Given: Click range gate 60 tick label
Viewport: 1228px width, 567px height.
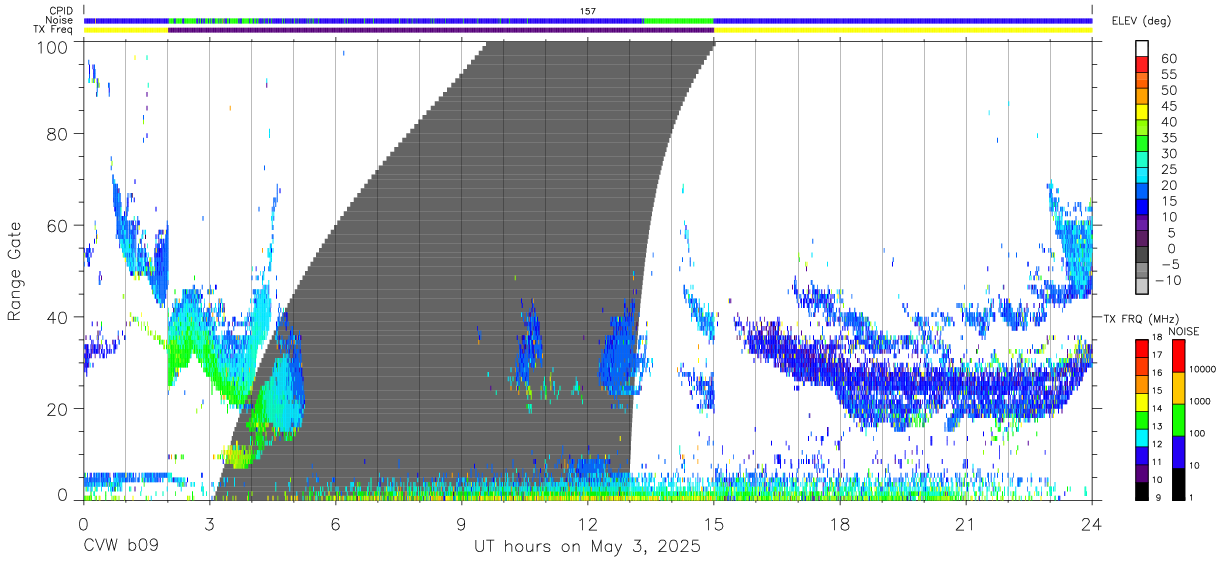Looking at the screenshot, I should [59, 225].
